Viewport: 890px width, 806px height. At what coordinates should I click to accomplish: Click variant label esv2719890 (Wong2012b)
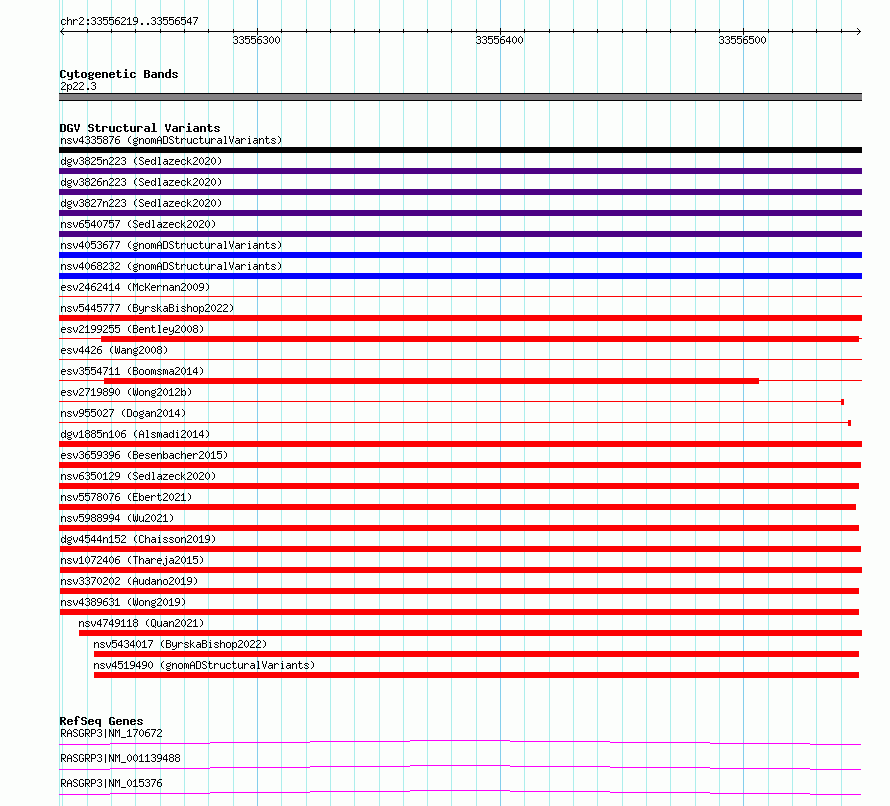(126, 392)
